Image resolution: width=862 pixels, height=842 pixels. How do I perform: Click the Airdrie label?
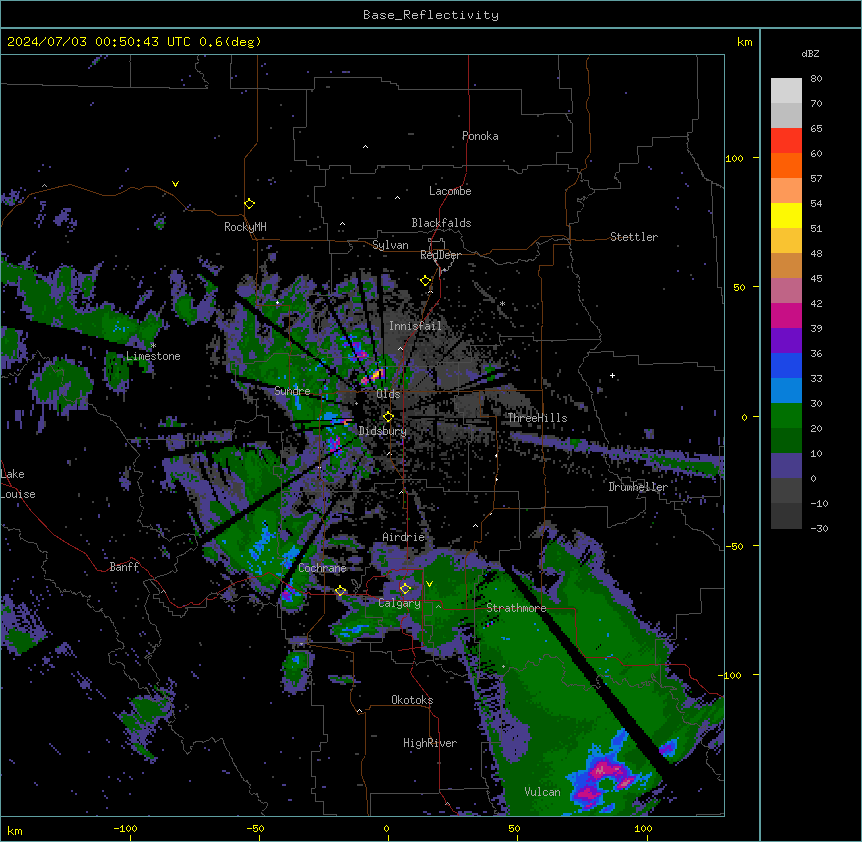404,537
